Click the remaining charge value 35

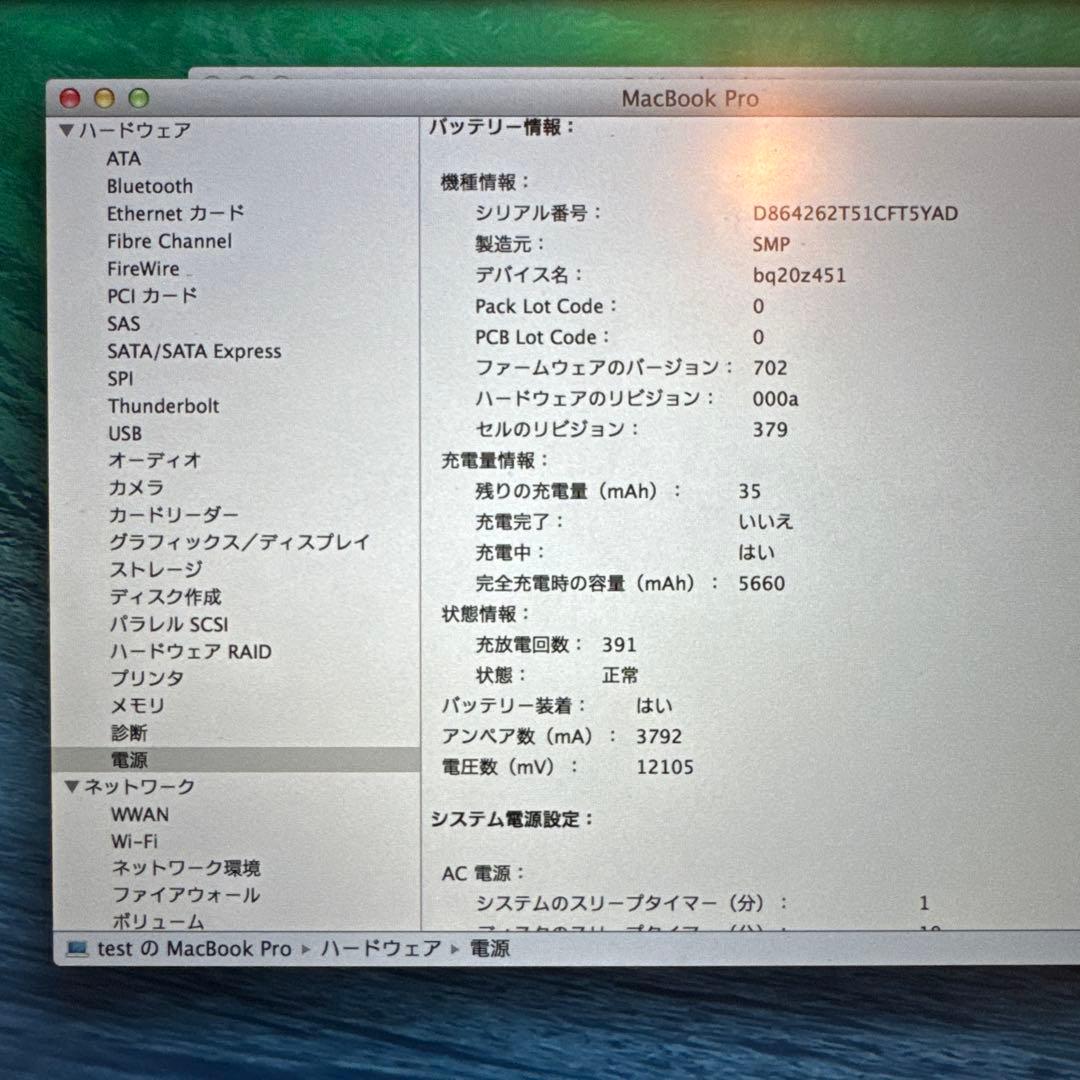[x=749, y=491]
